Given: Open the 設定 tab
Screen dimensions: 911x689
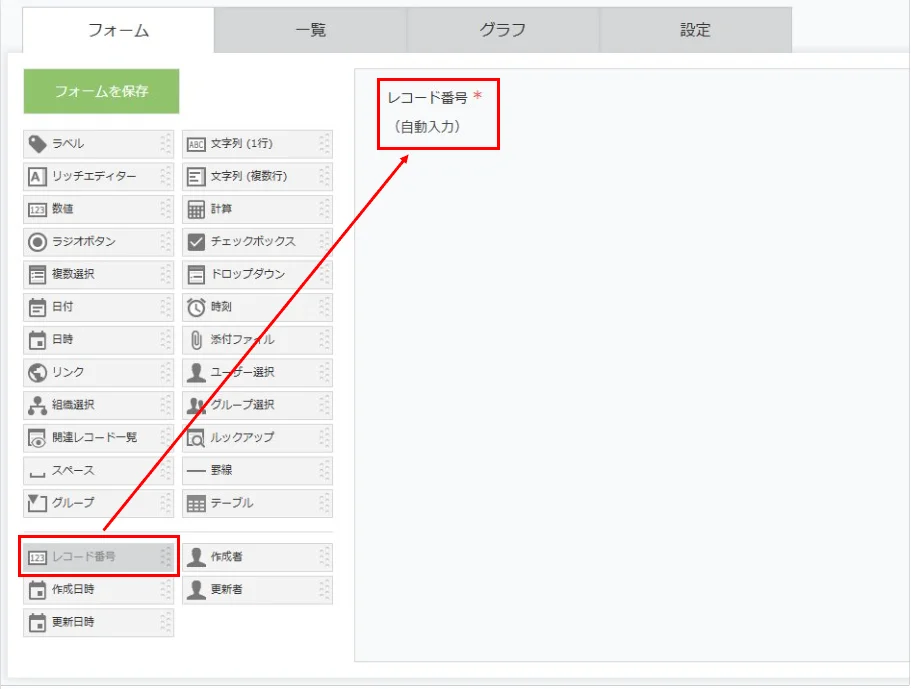Looking at the screenshot, I should click(x=695, y=30).
